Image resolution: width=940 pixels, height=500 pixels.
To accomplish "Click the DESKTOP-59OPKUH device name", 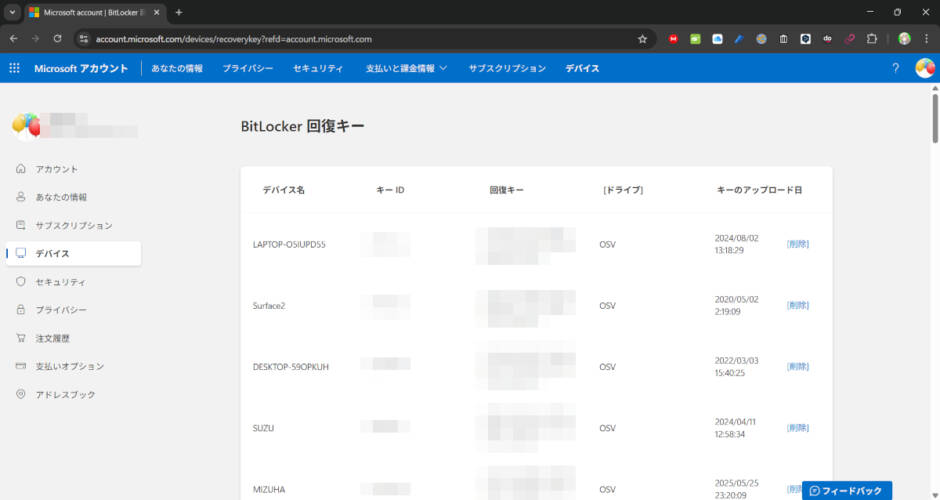I will tap(291, 367).
